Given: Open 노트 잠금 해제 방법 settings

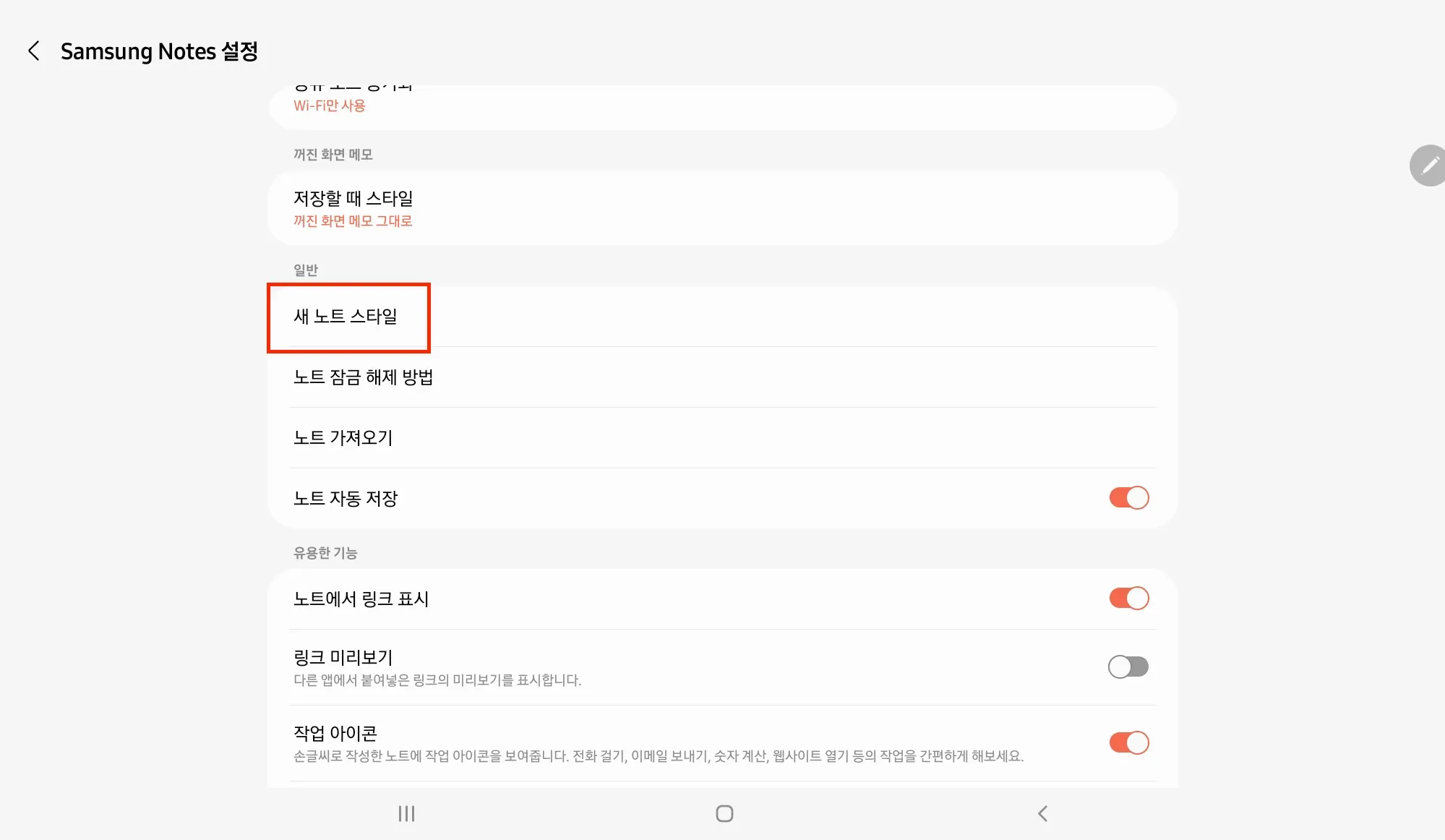Looking at the screenshot, I should 363,377.
